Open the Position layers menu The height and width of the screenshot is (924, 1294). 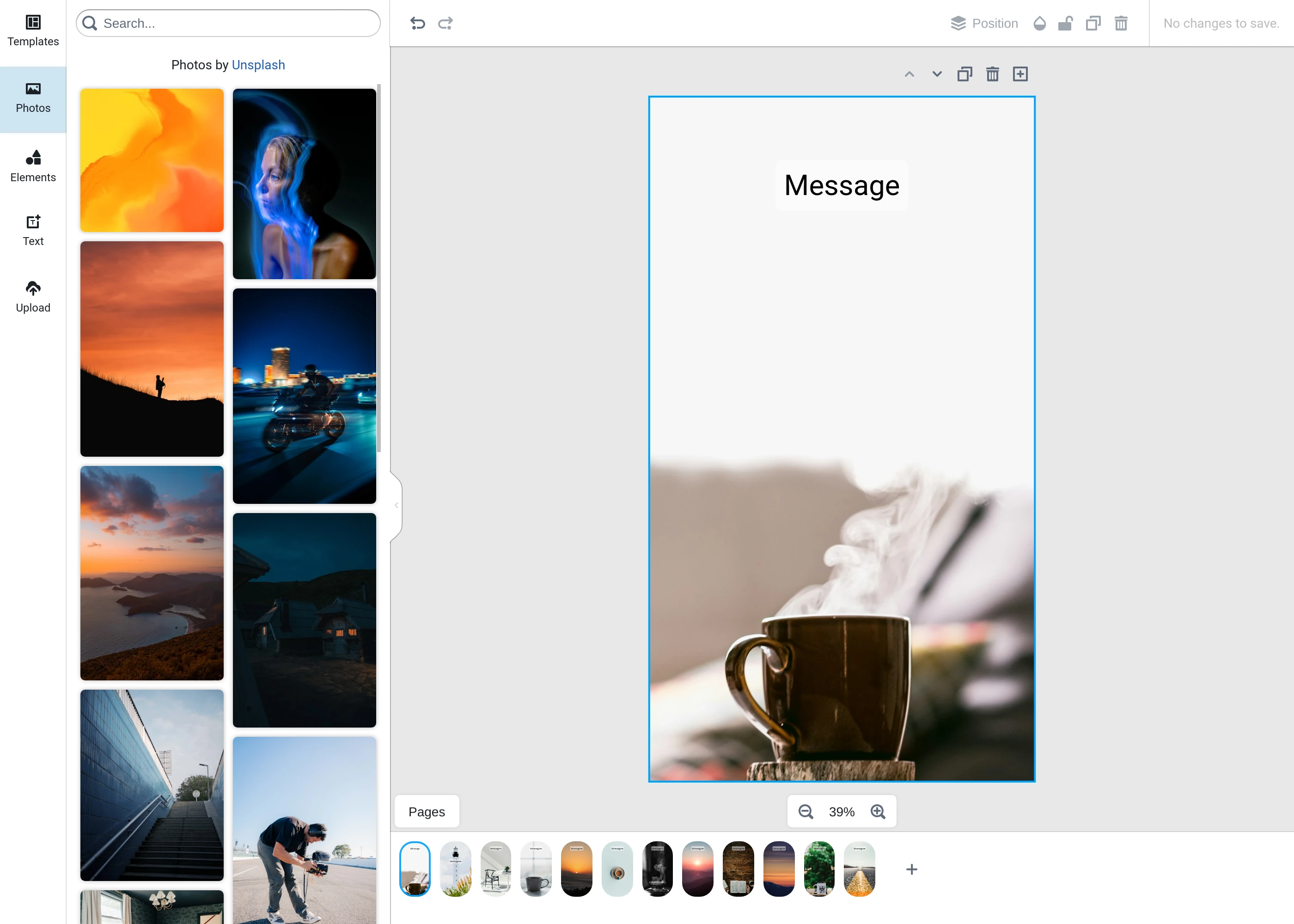[984, 23]
